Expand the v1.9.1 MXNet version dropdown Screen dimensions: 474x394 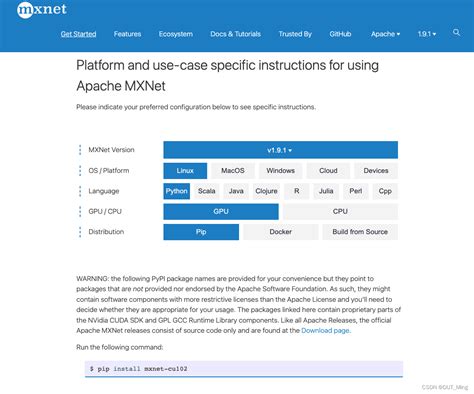(280, 150)
